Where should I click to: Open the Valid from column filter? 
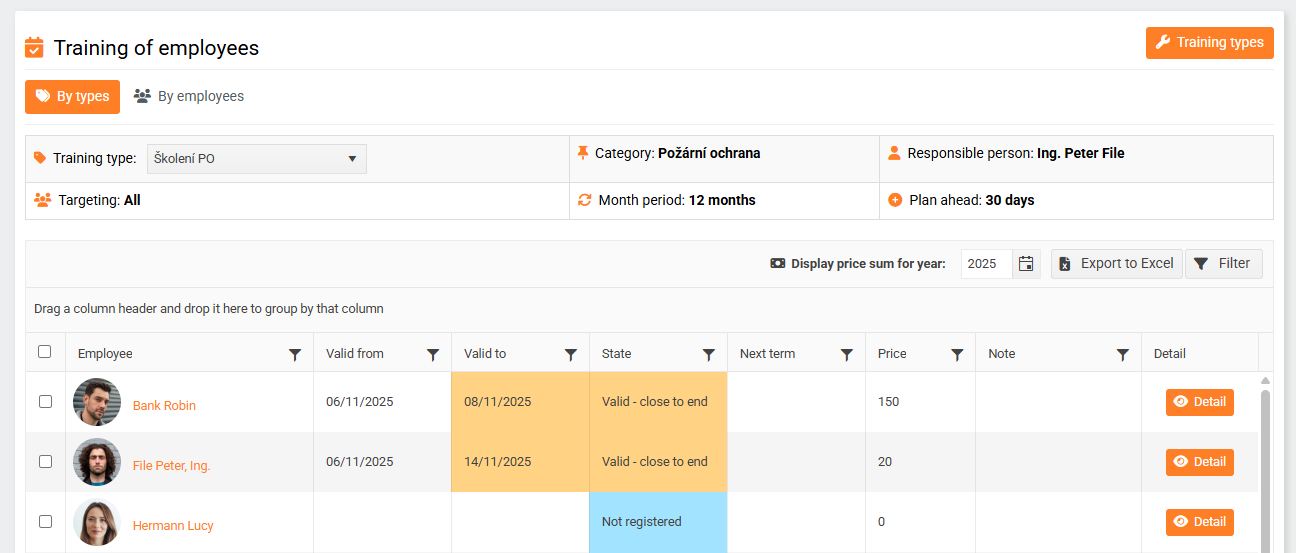[x=433, y=354]
